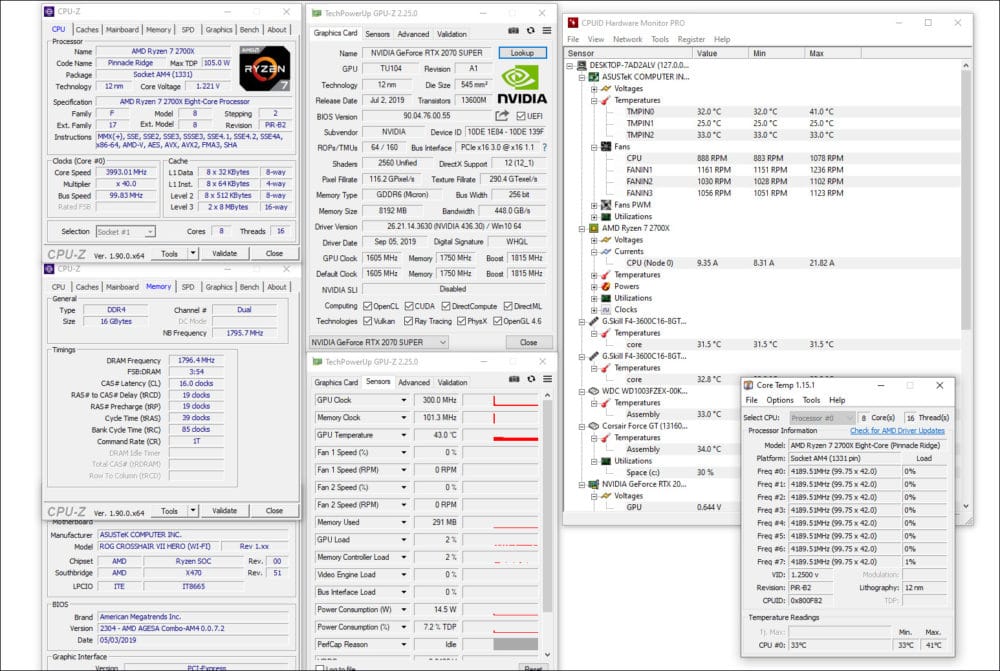The height and width of the screenshot is (671, 1000).
Task: Click the Bus Interface question mark icon
Action: pos(544,147)
